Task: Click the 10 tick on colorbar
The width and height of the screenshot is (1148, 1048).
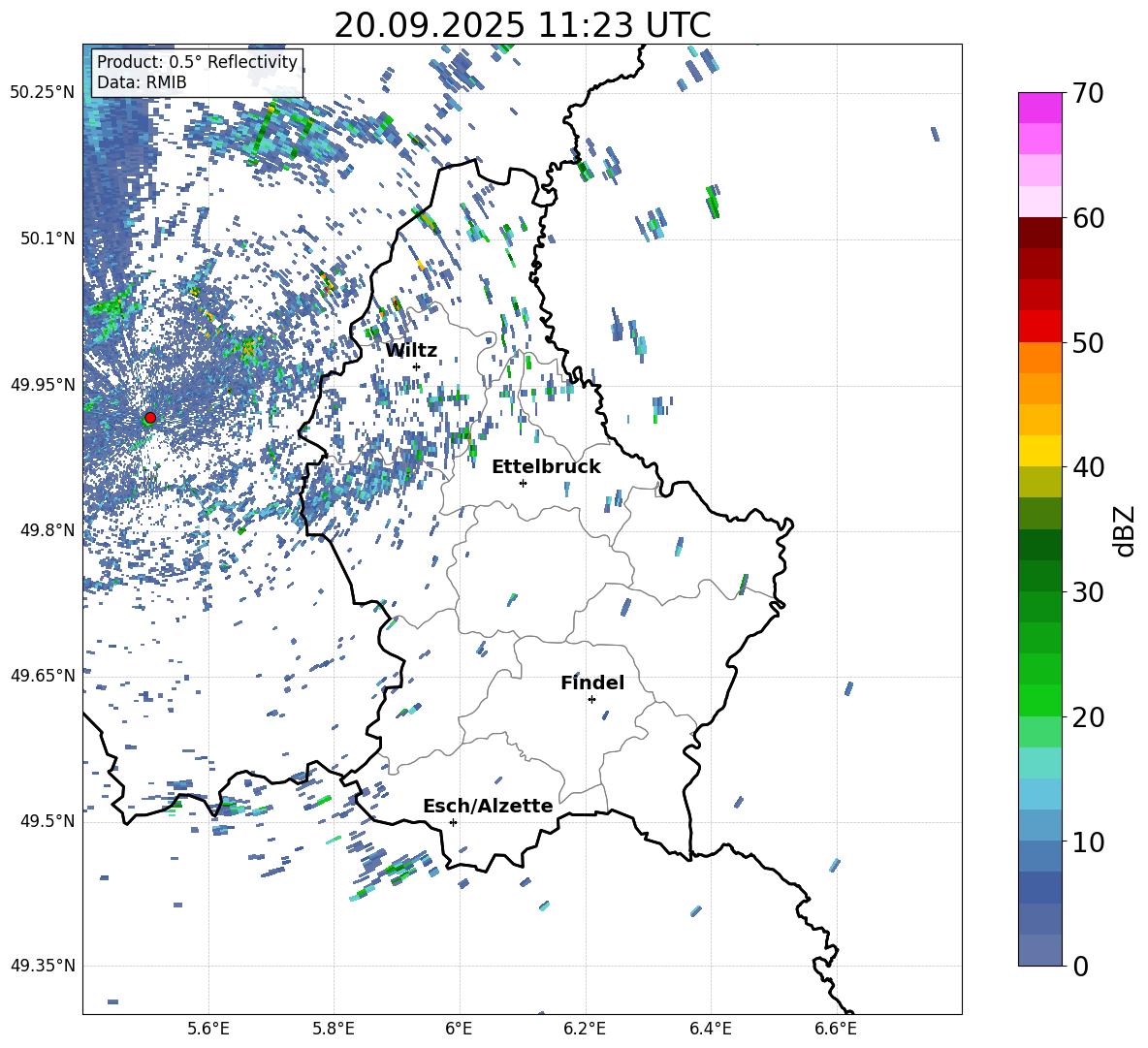Action: coord(1088,842)
